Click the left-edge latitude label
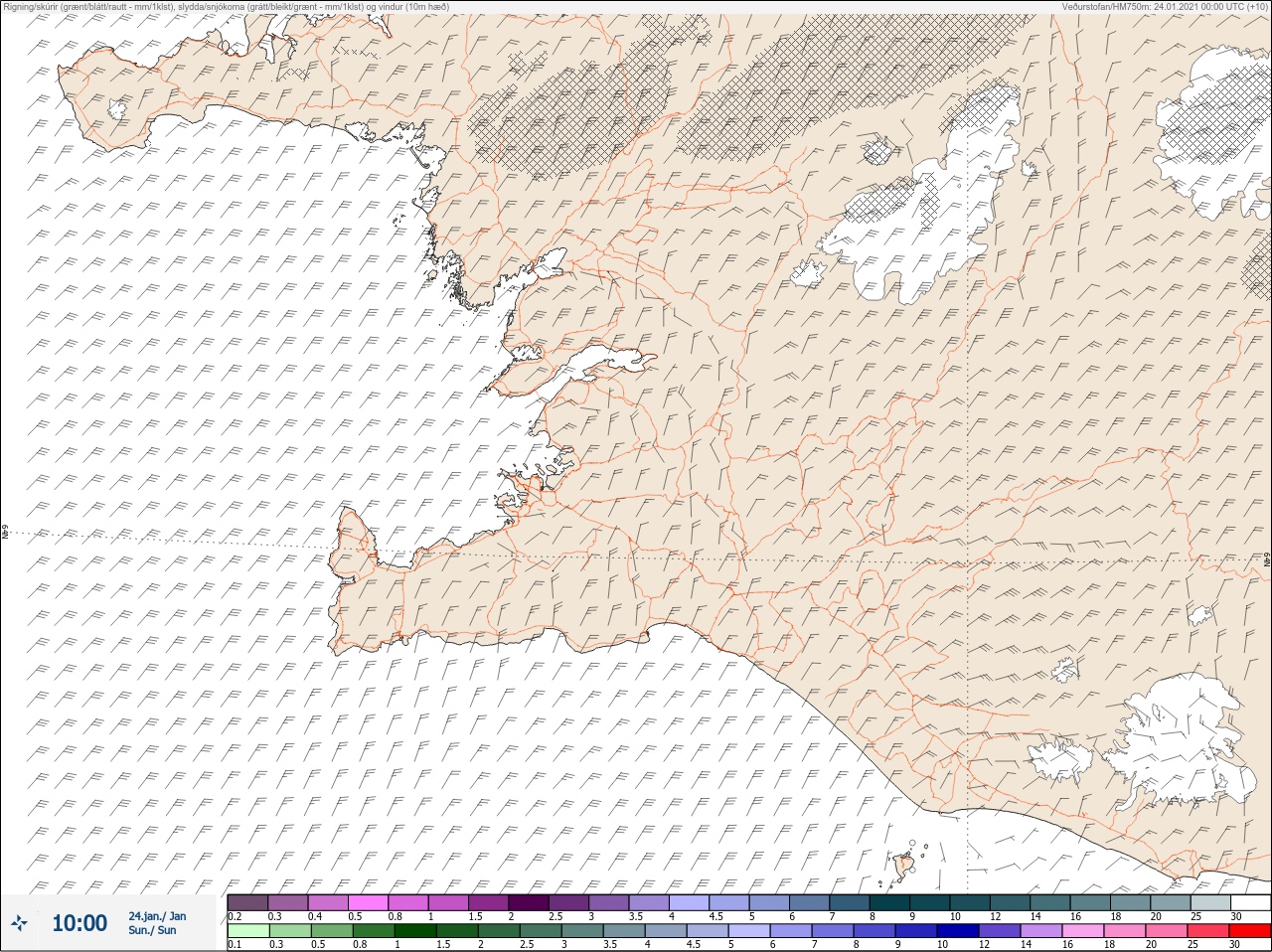This screenshot has width=1272, height=952. (5, 532)
